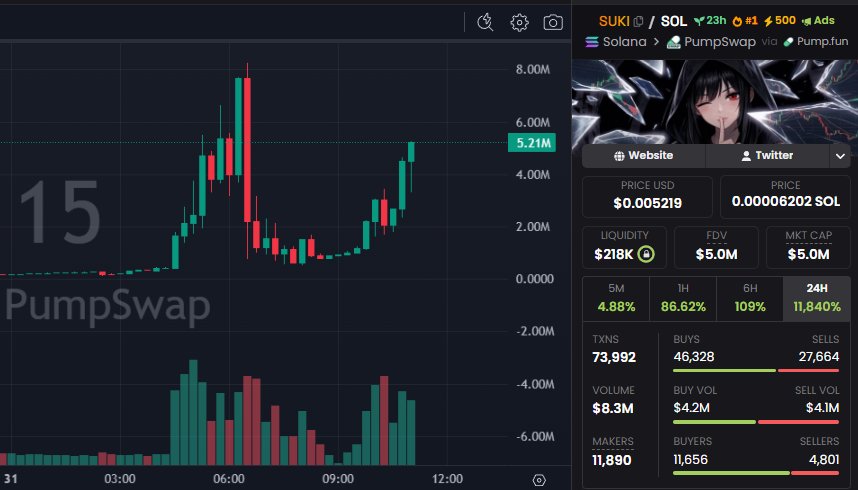Click the liquidity lock icon
858x490 pixels.
pyautogui.click(x=646, y=254)
